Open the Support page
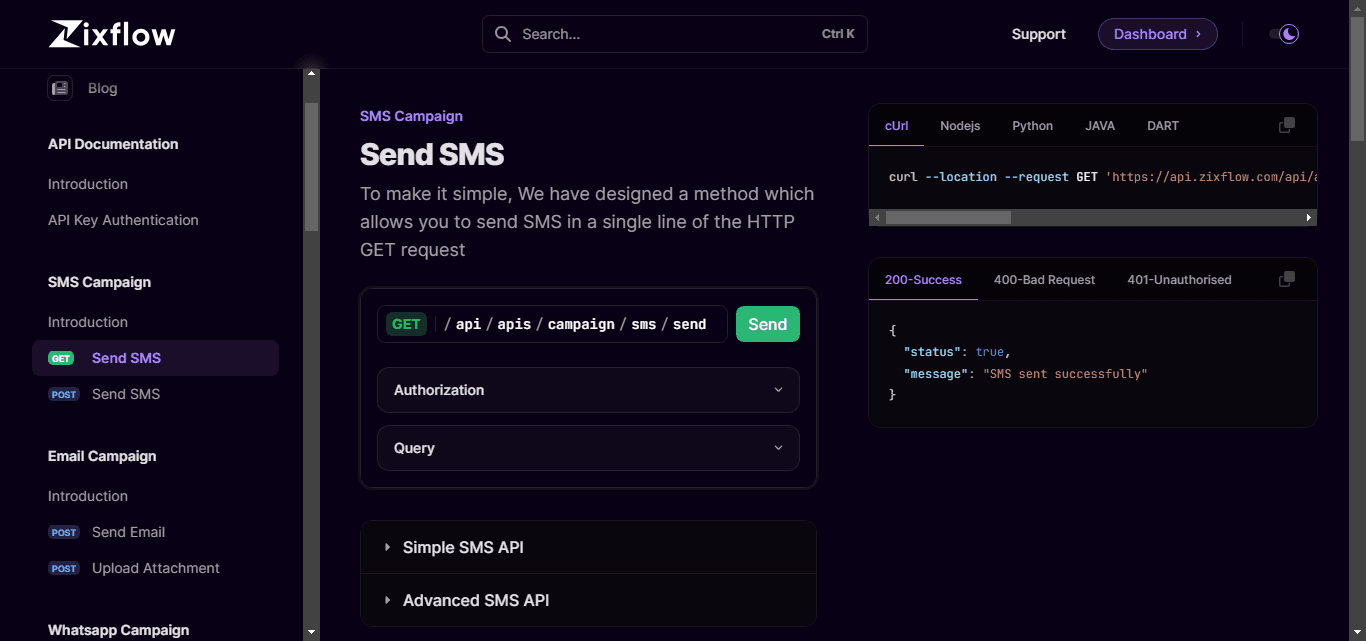Screen dimensions: 1366x641 [x=1038, y=33]
